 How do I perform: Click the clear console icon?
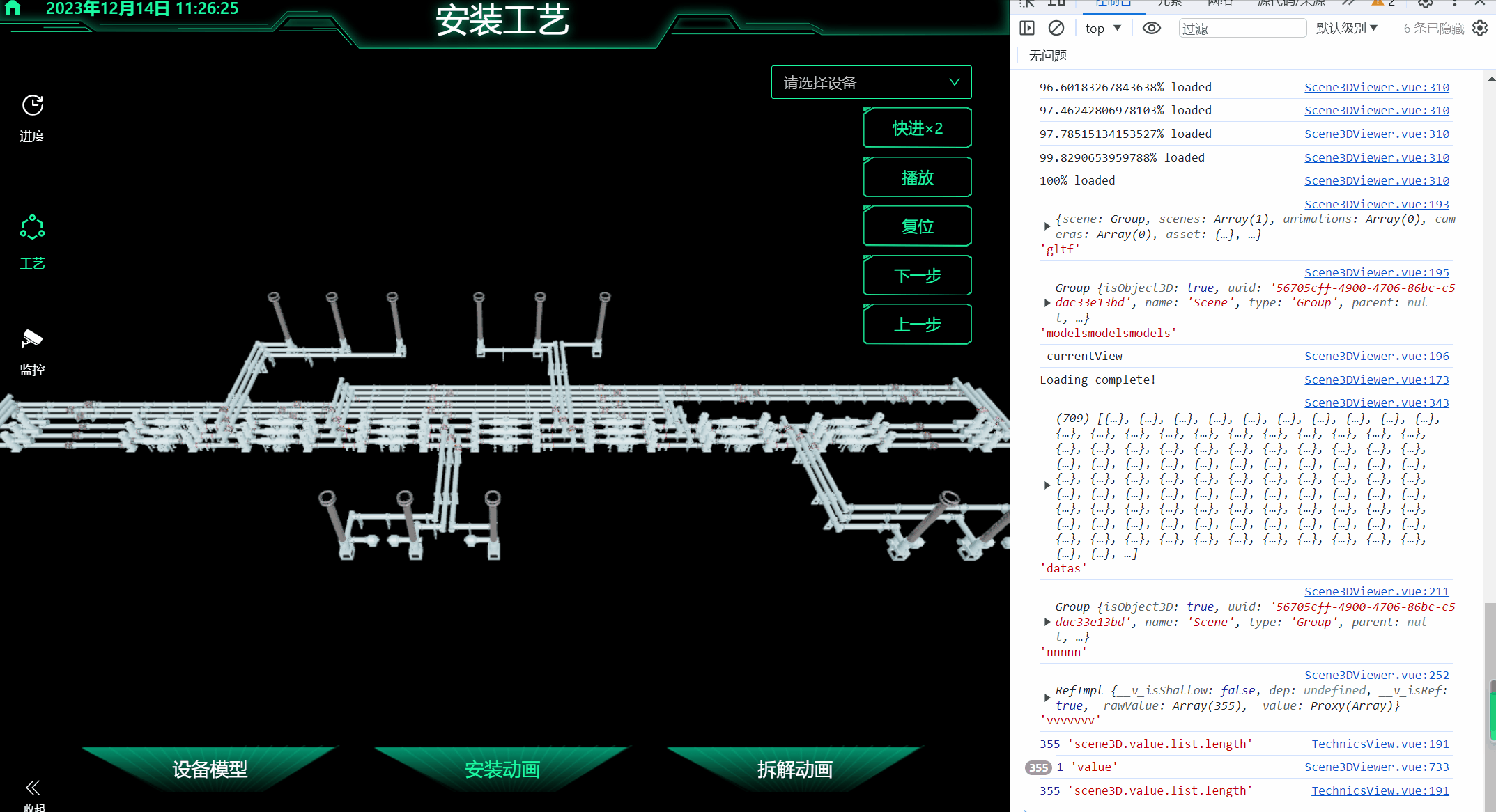click(1056, 28)
